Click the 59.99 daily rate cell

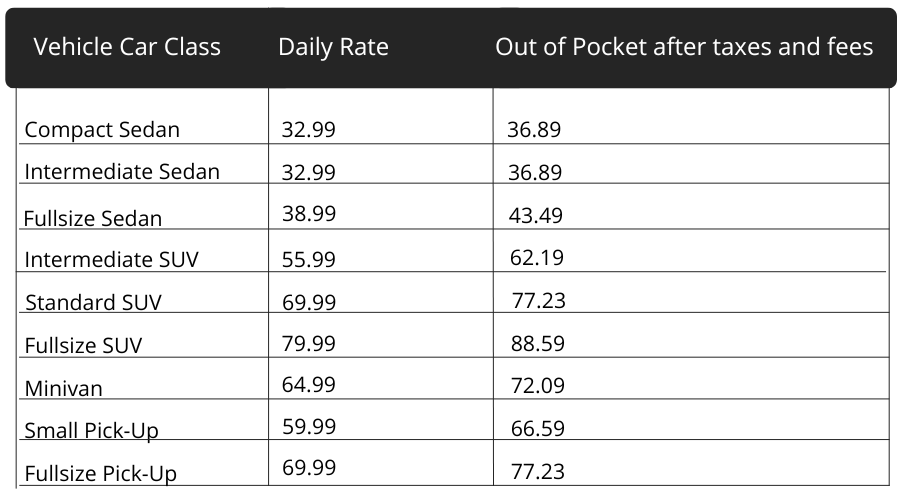[309, 428]
